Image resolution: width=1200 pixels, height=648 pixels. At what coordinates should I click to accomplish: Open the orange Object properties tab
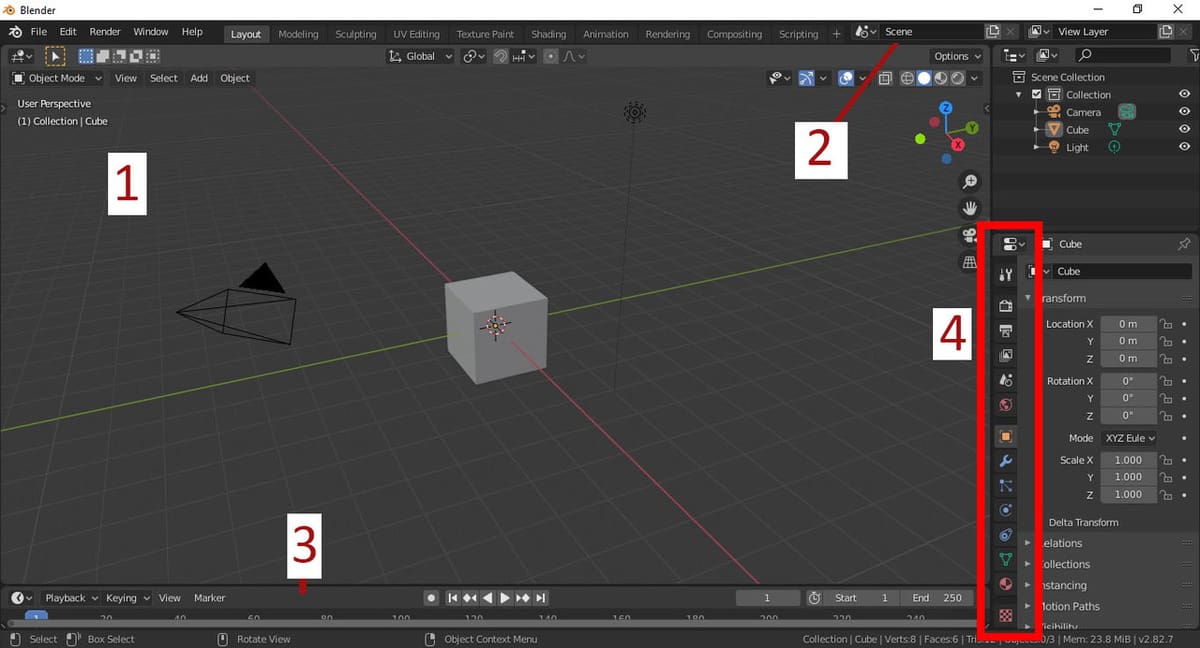(x=1006, y=436)
